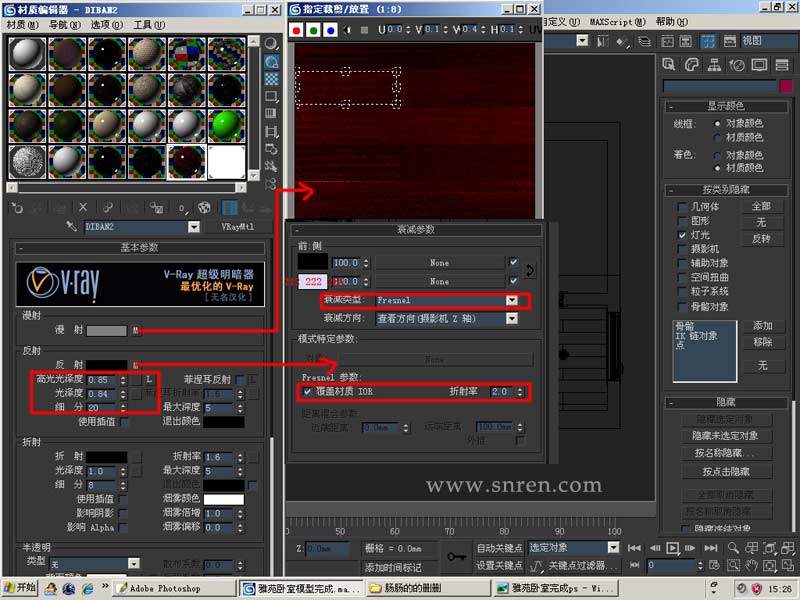The height and width of the screenshot is (600, 800).
Task: Open the Utilities command panel tab
Action: click(x=781, y=65)
